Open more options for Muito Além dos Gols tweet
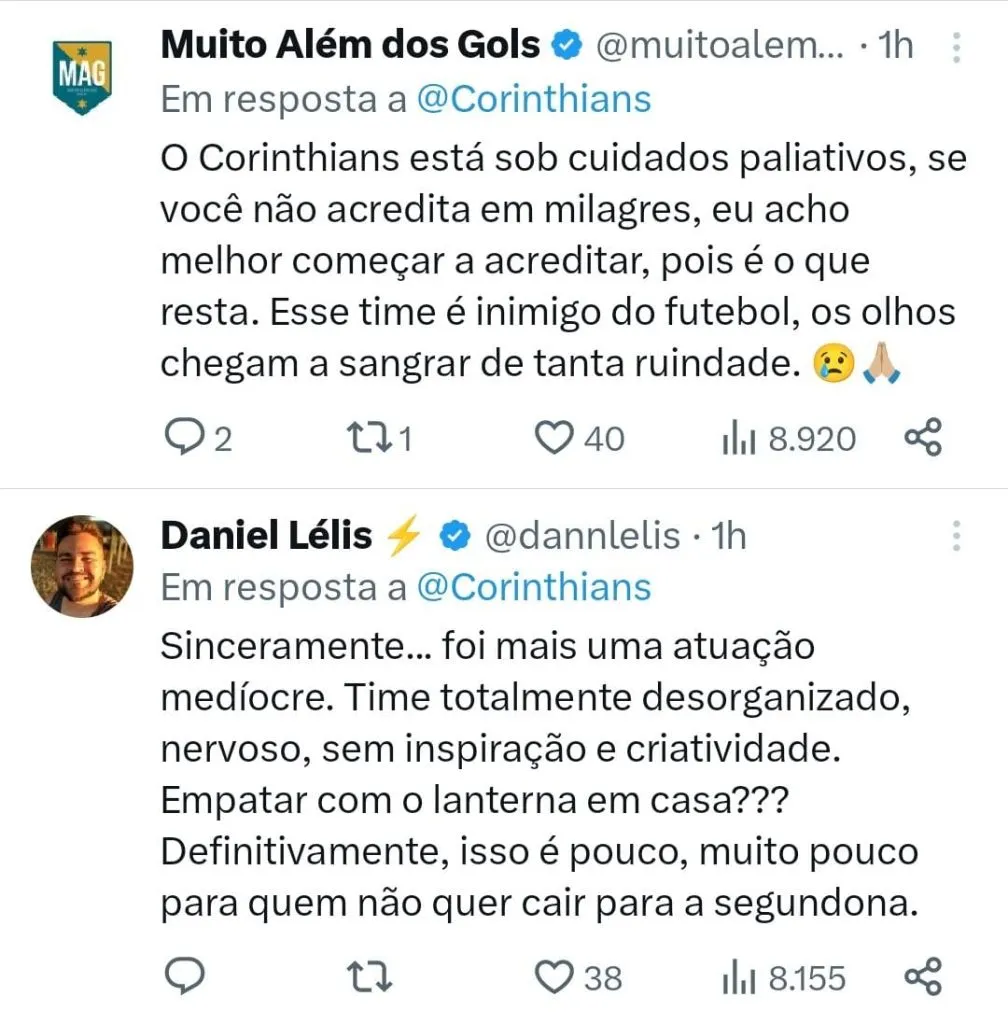1008x1024 pixels. (x=955, y=46)
